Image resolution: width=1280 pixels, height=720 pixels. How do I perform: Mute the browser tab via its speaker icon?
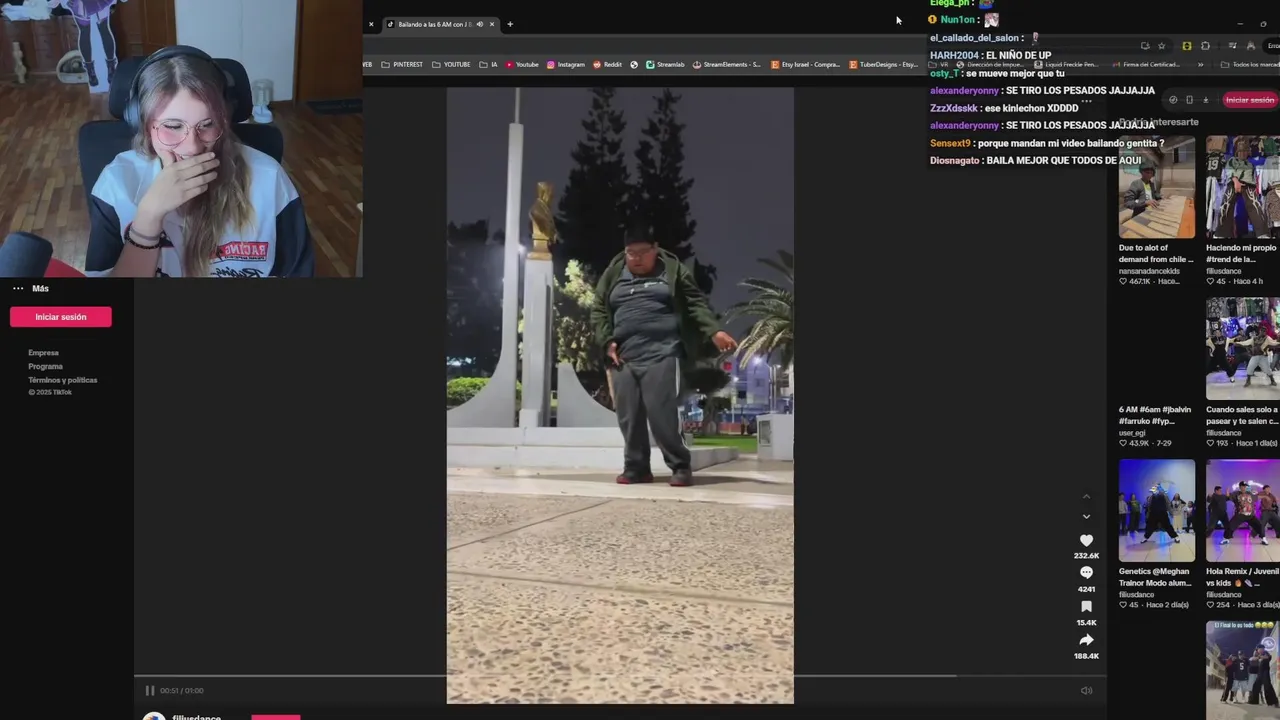[479, 24]
